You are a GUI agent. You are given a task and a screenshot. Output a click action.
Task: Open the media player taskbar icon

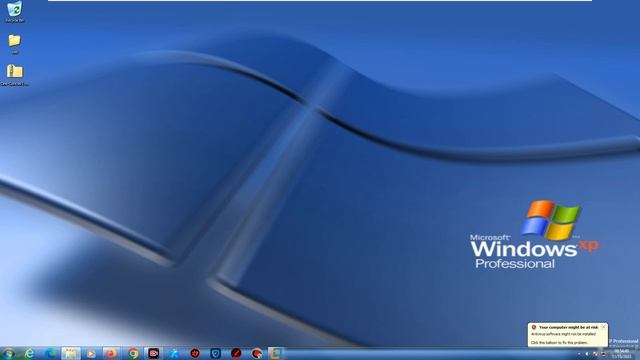(91, 353)
